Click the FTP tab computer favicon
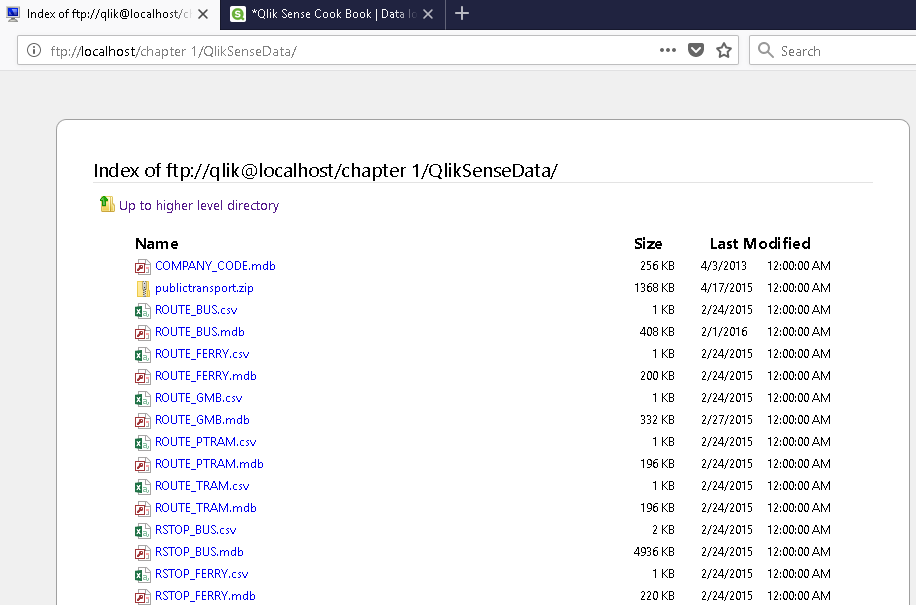 pyautogui.click(x=13, y=14)
